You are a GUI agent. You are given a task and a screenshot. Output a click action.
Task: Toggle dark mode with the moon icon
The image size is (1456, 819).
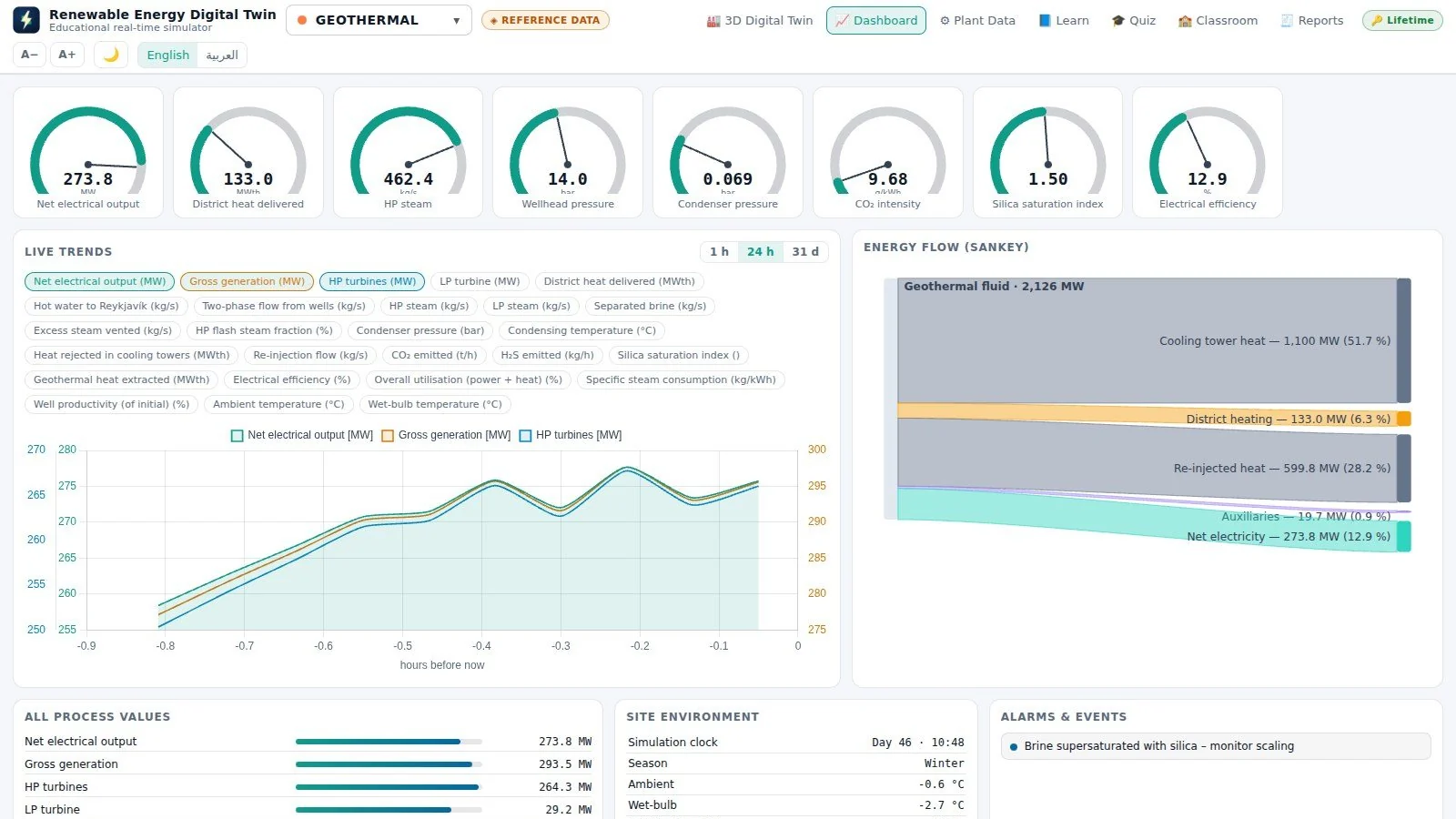[111, 55]
